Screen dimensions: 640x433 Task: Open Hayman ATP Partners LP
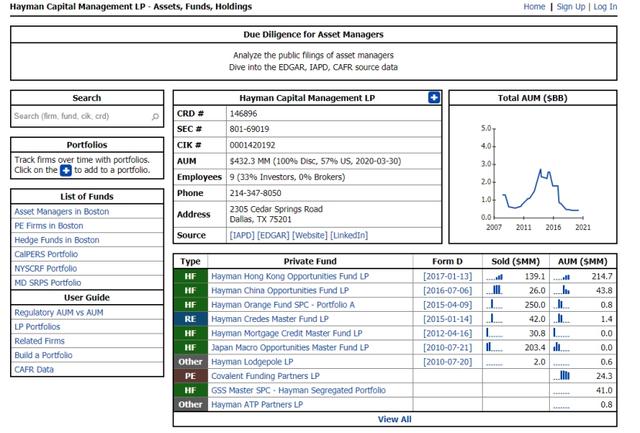click(257, 404)
